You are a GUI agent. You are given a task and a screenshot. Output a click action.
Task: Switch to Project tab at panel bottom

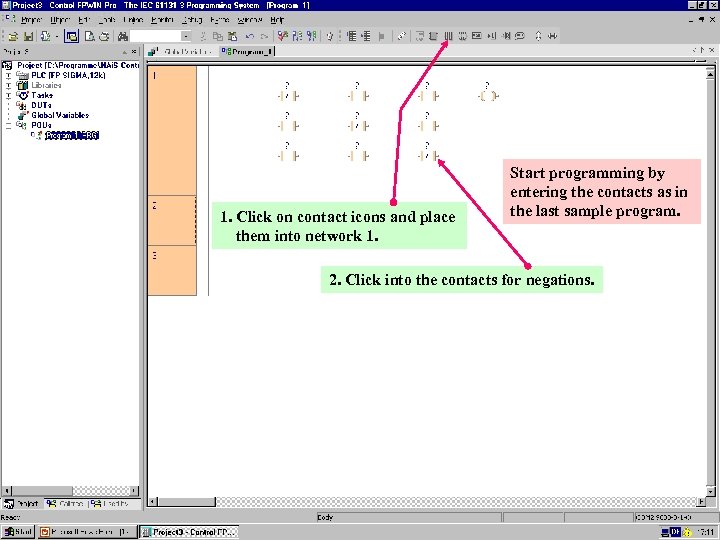[x=22, y=504]
